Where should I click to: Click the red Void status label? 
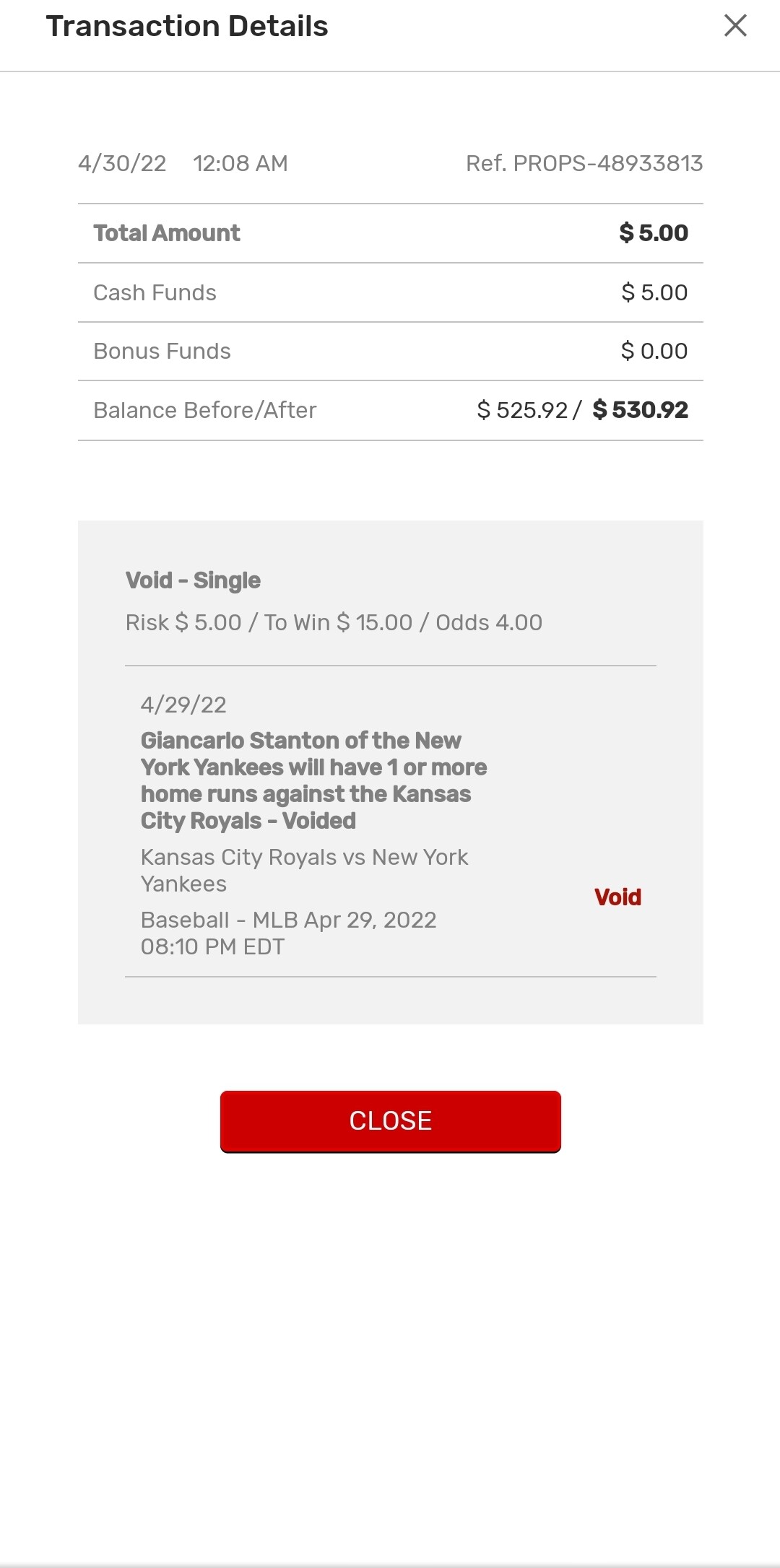617,897
